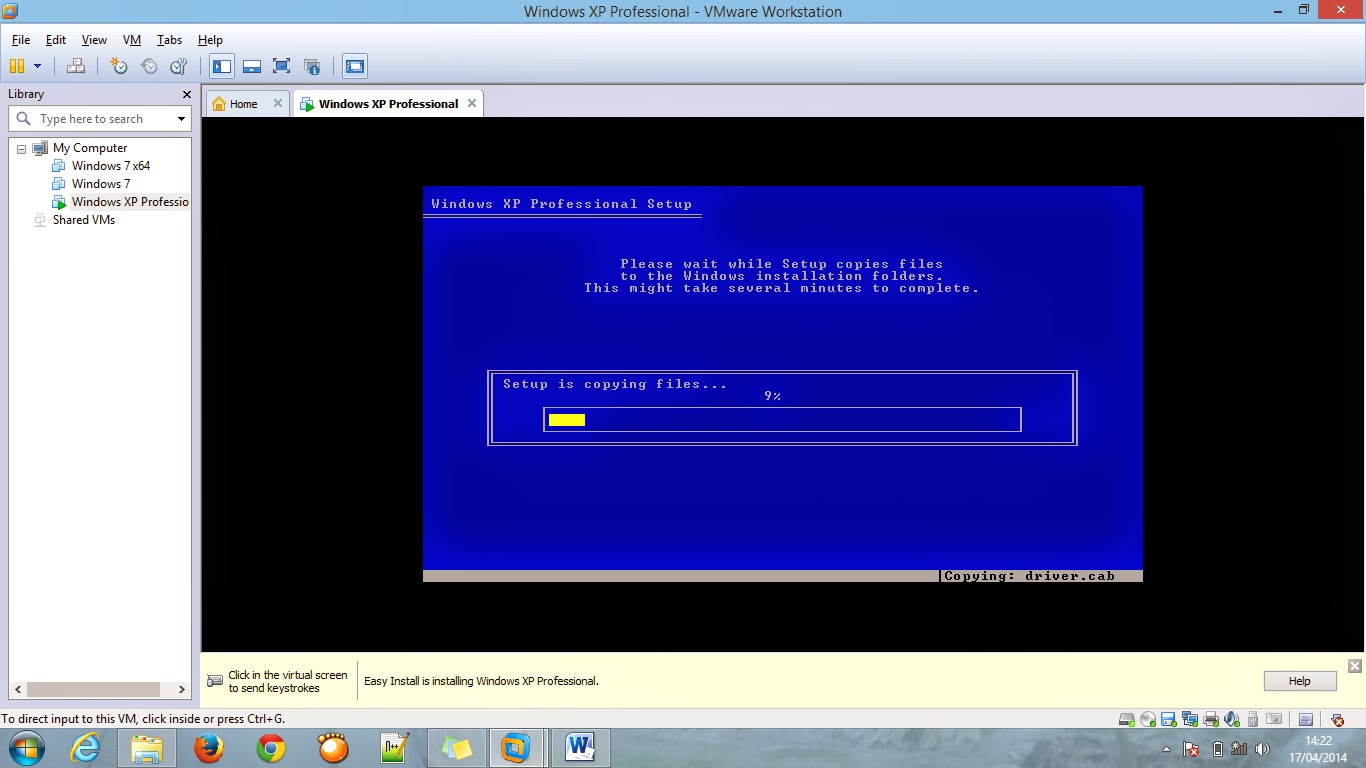
Task: Switch the VM to Unity mode
Action: [312, 66]
